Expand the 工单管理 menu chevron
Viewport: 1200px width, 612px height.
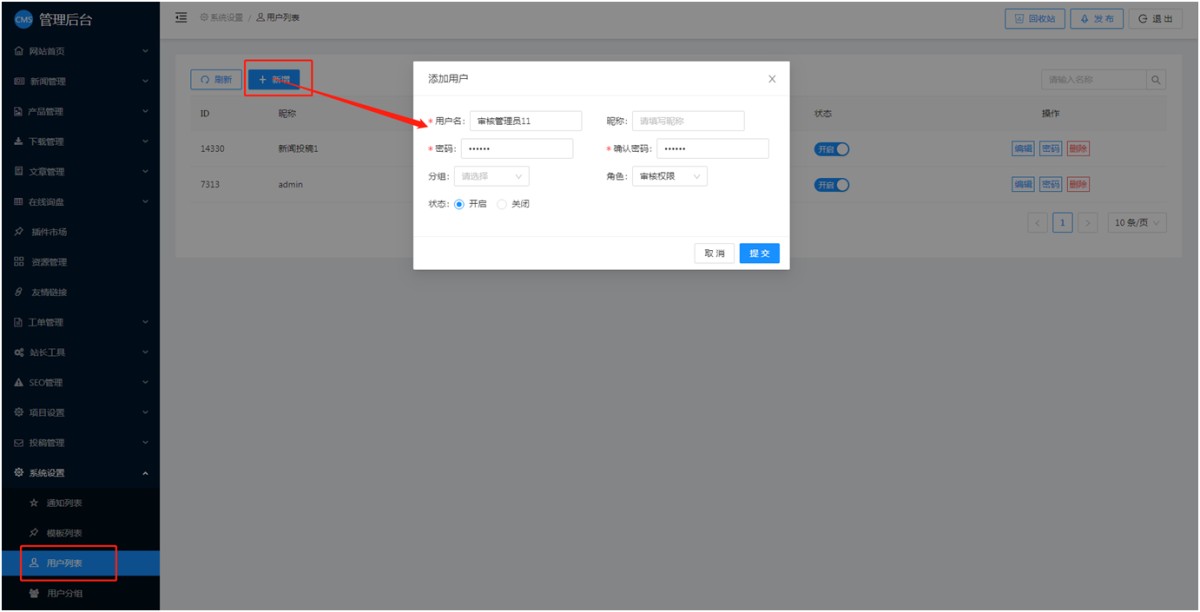click(x=145, y=322)
